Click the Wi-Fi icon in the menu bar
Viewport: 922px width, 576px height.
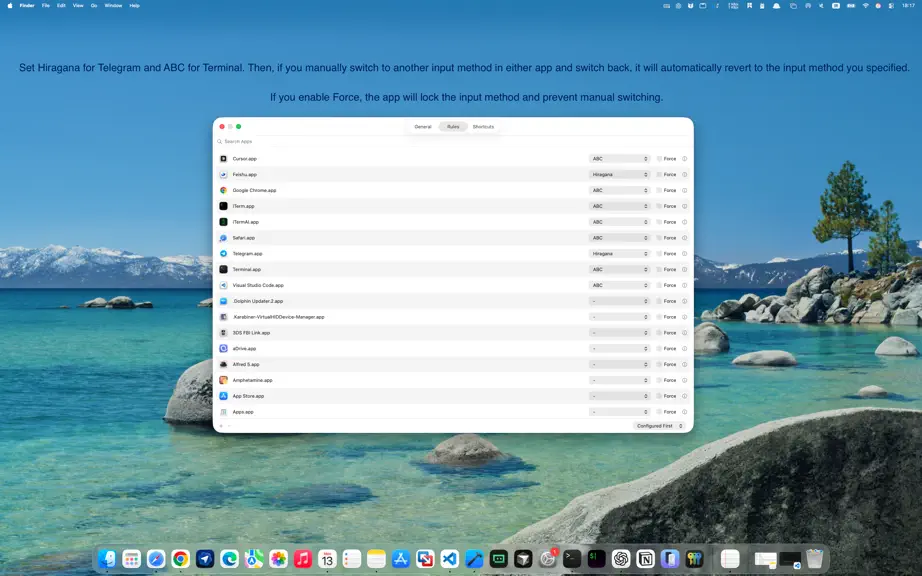[866, 5]
